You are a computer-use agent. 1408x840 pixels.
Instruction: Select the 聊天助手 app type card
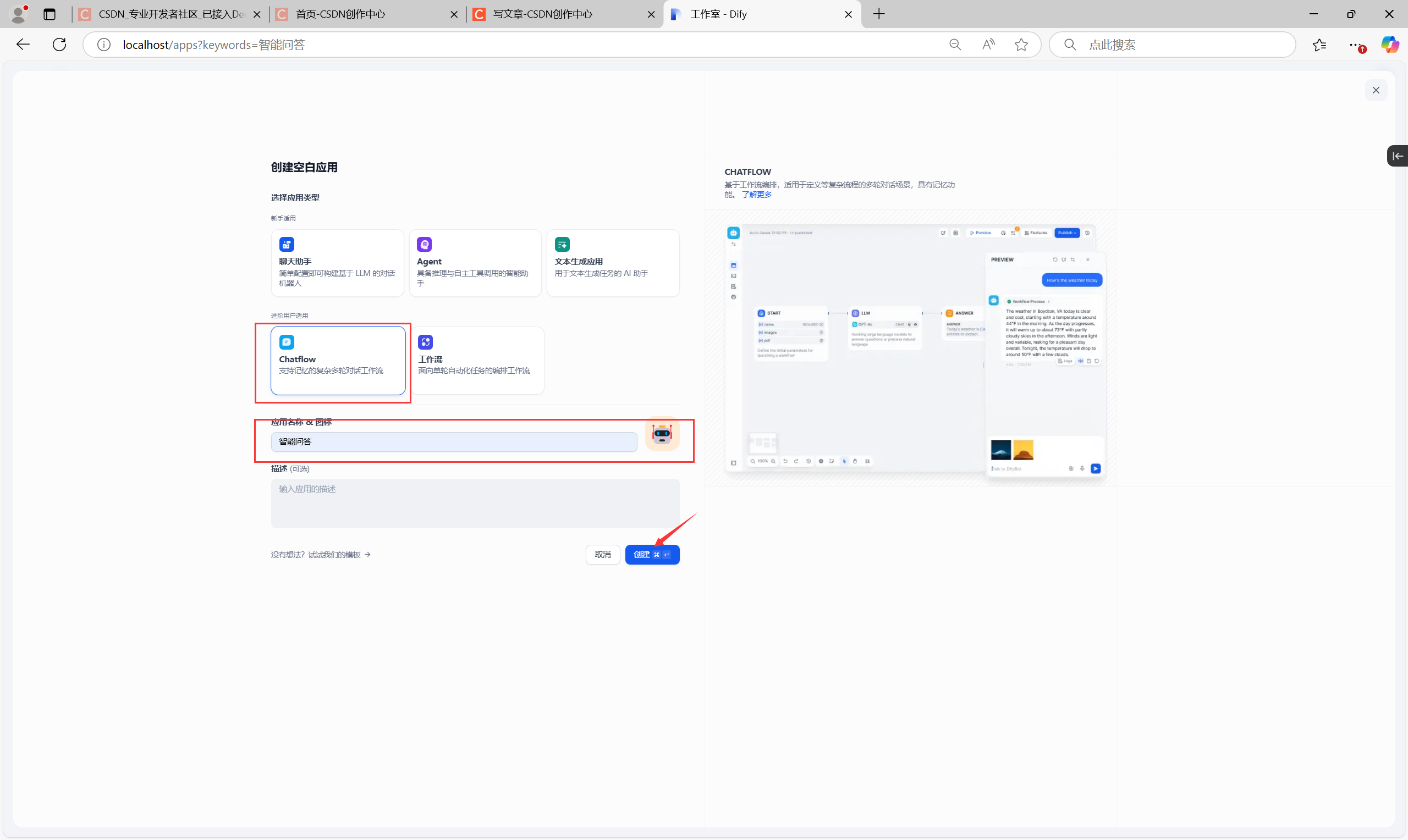coord(337,263)
